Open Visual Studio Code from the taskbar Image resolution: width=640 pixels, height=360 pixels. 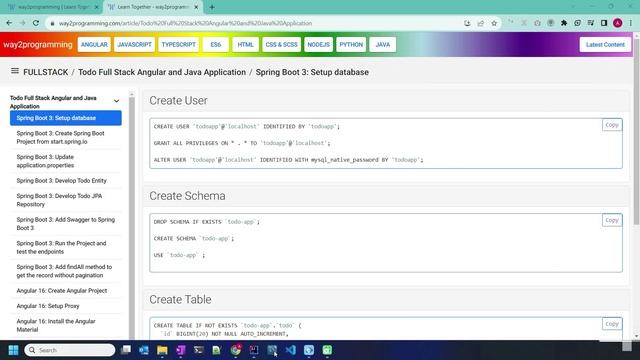291,350
